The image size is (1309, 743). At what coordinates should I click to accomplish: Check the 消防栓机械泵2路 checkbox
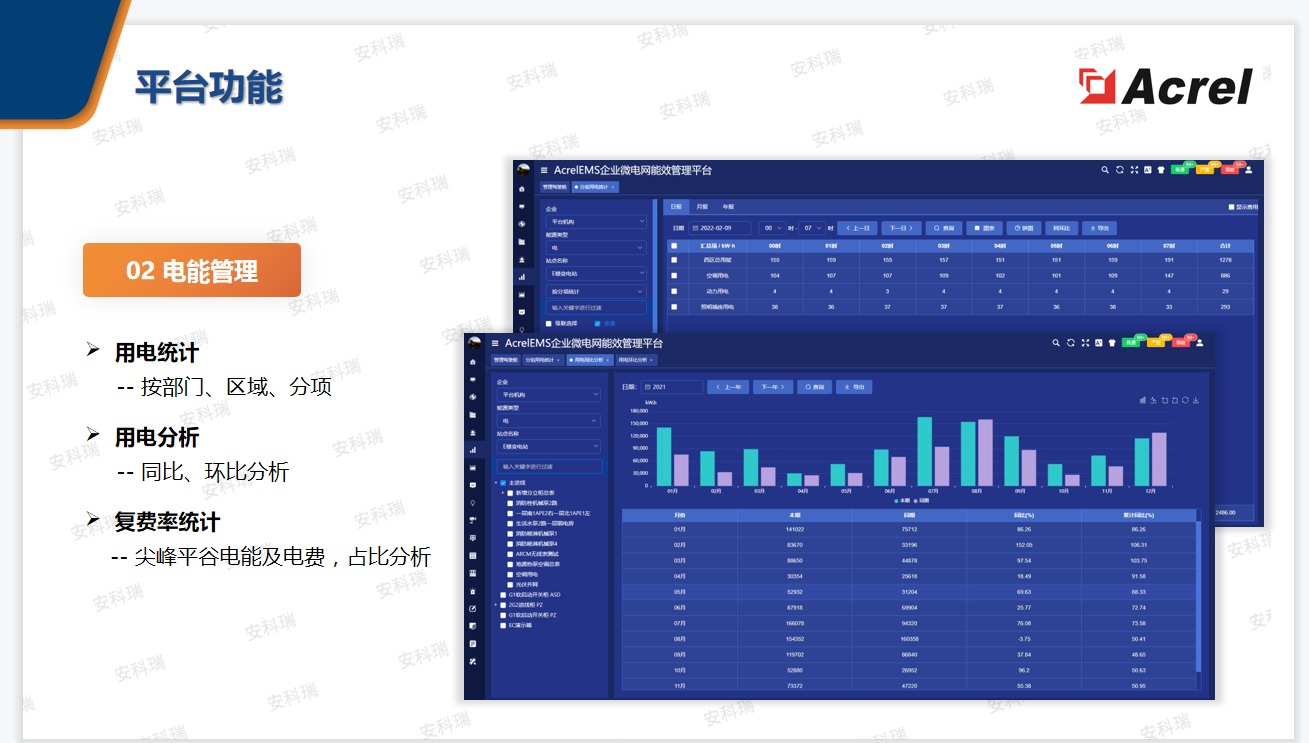point(510,503)
